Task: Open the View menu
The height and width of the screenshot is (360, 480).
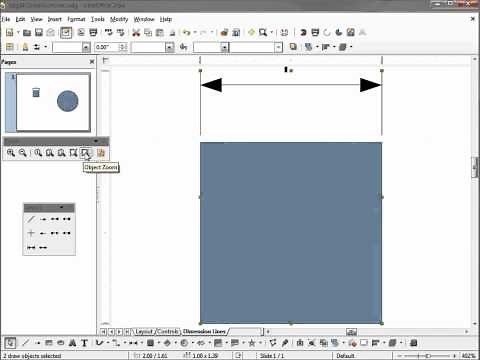Action: 37,19
